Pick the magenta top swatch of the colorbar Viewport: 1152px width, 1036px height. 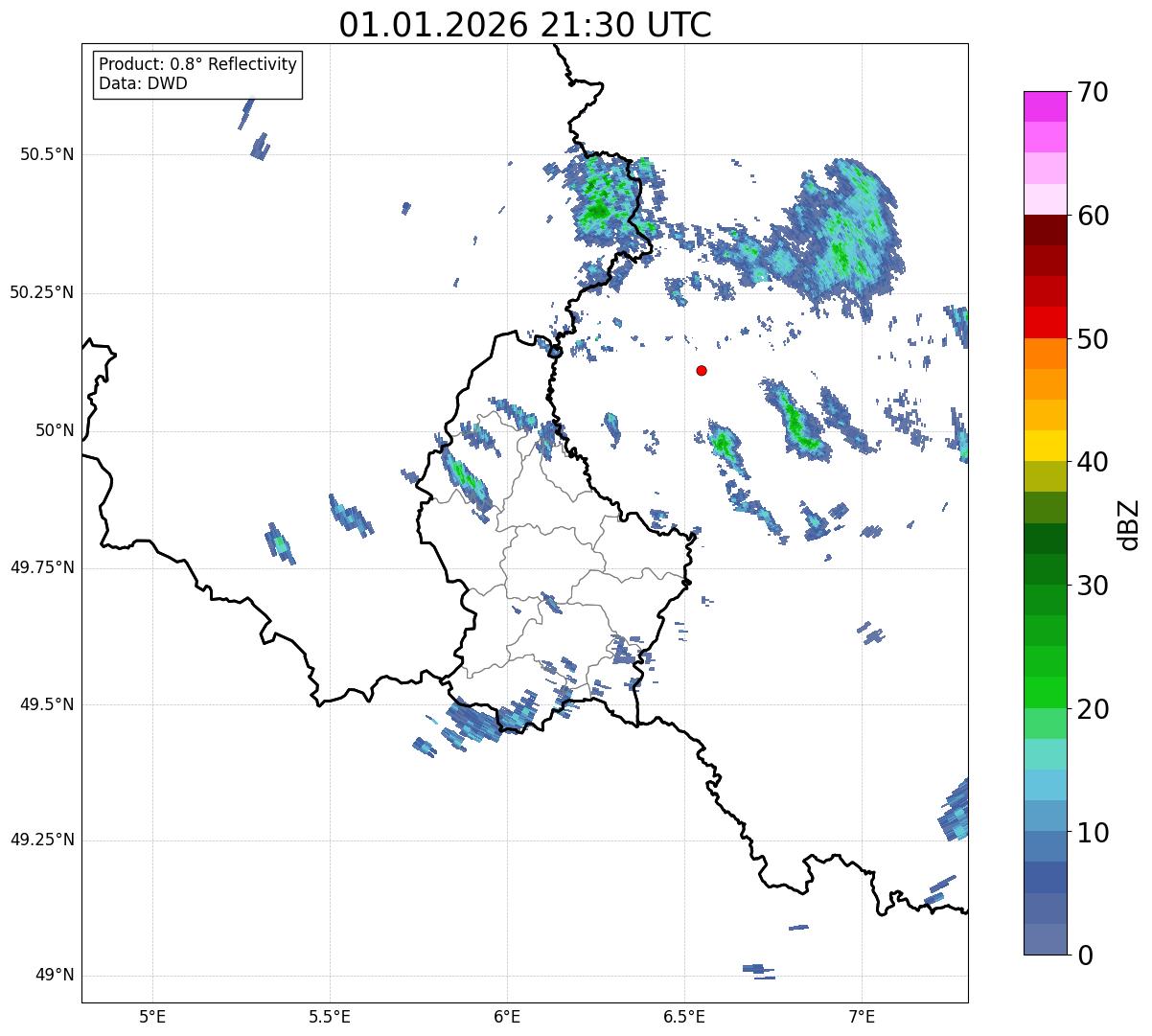[x=1046, y=106]
